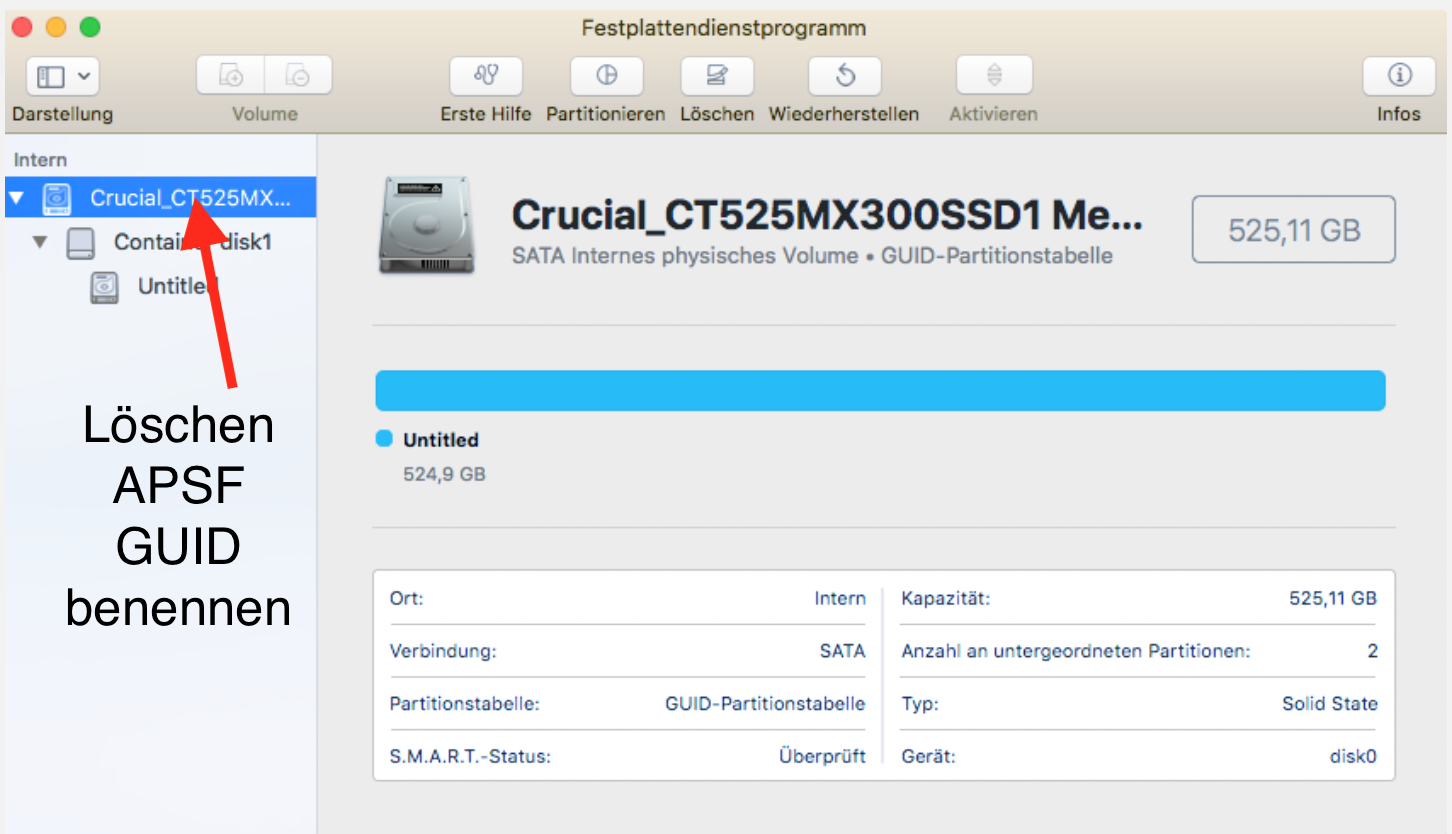Image resolution: width=1452 pixels, height=834 pixels.
Task: Click the 525,11 GB capacity box
Action: pyautogui.click(x=1293, y=230)
